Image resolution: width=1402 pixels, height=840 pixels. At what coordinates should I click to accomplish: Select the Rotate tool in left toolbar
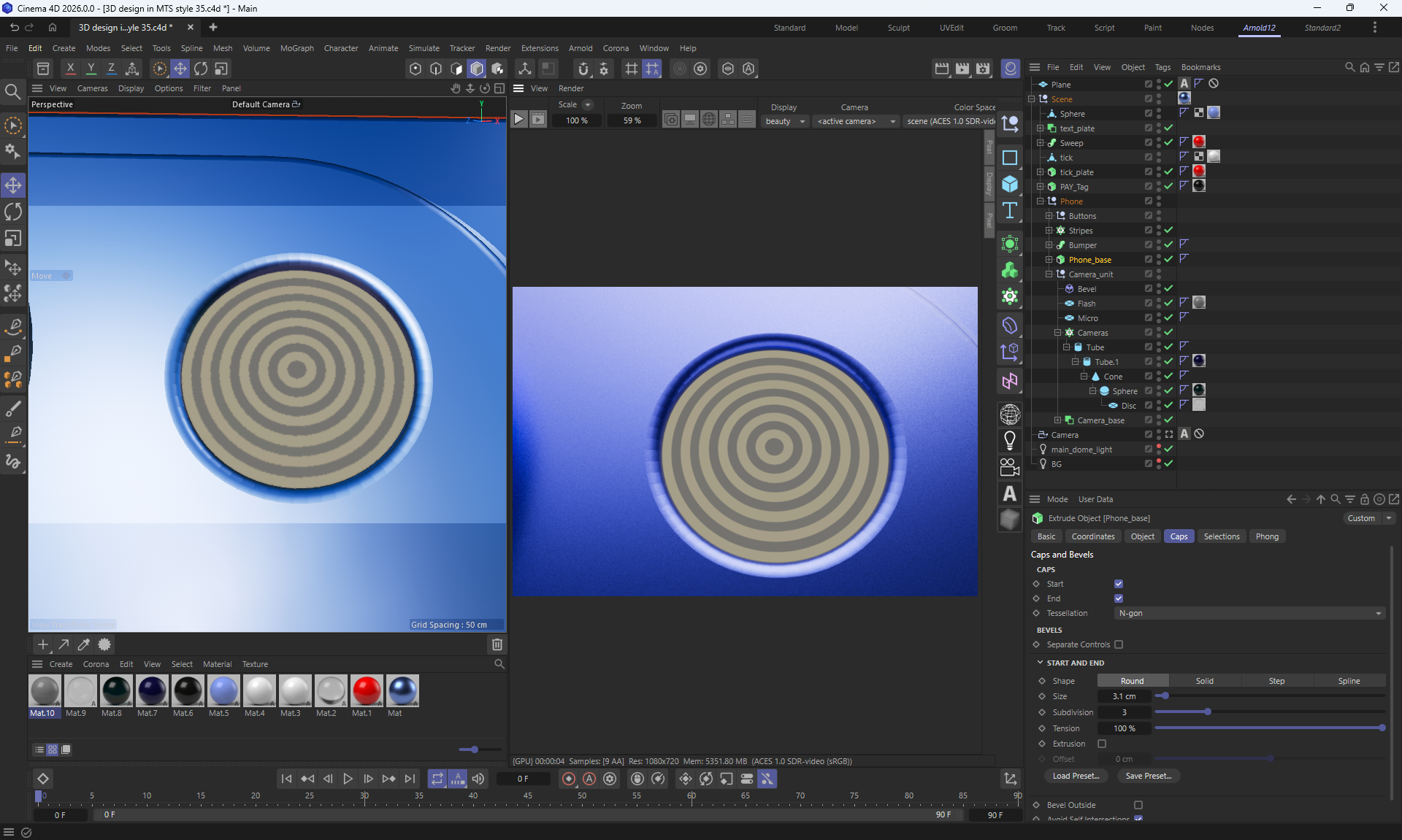tap(13, 212)
